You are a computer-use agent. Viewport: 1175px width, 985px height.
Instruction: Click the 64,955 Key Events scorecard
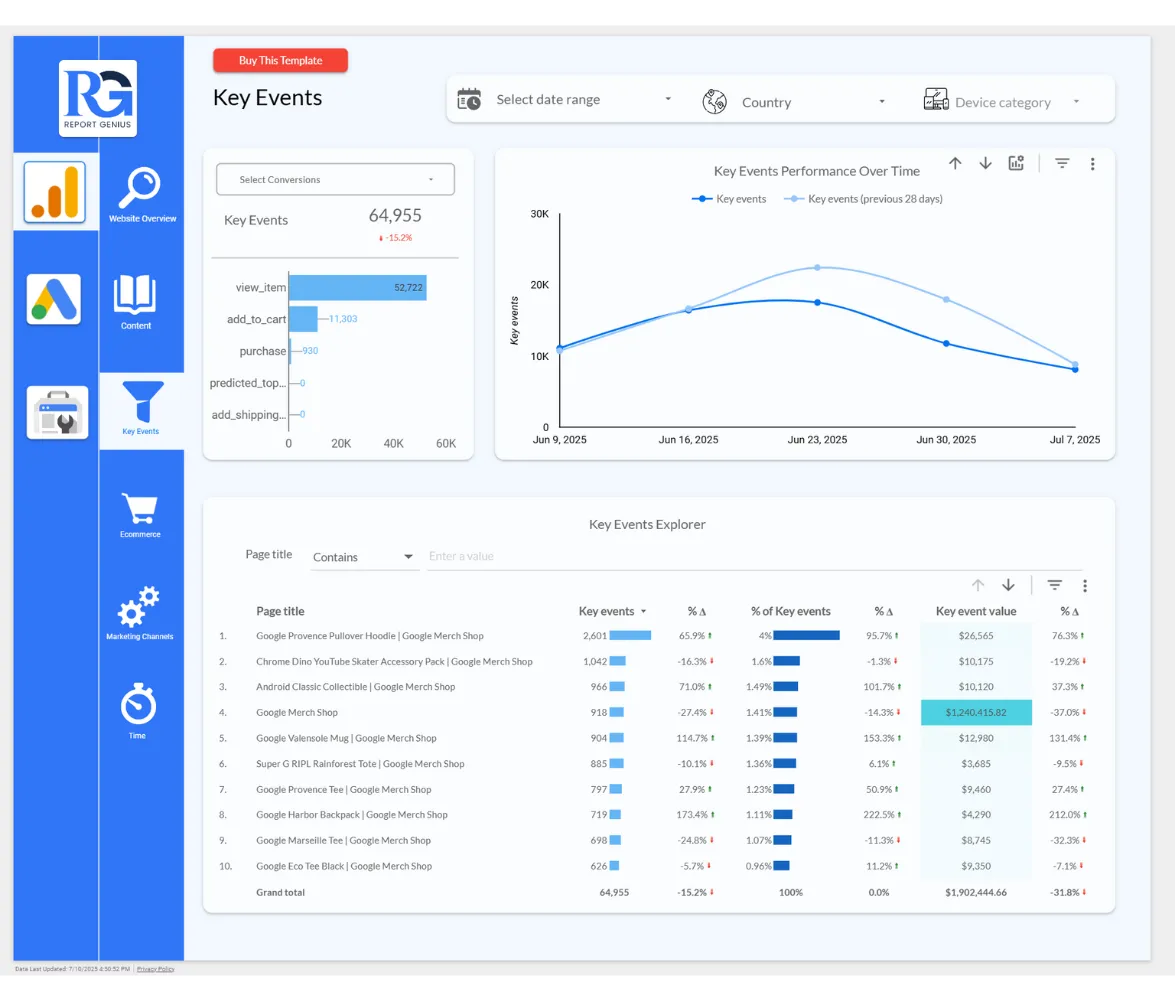coord(395,216)
